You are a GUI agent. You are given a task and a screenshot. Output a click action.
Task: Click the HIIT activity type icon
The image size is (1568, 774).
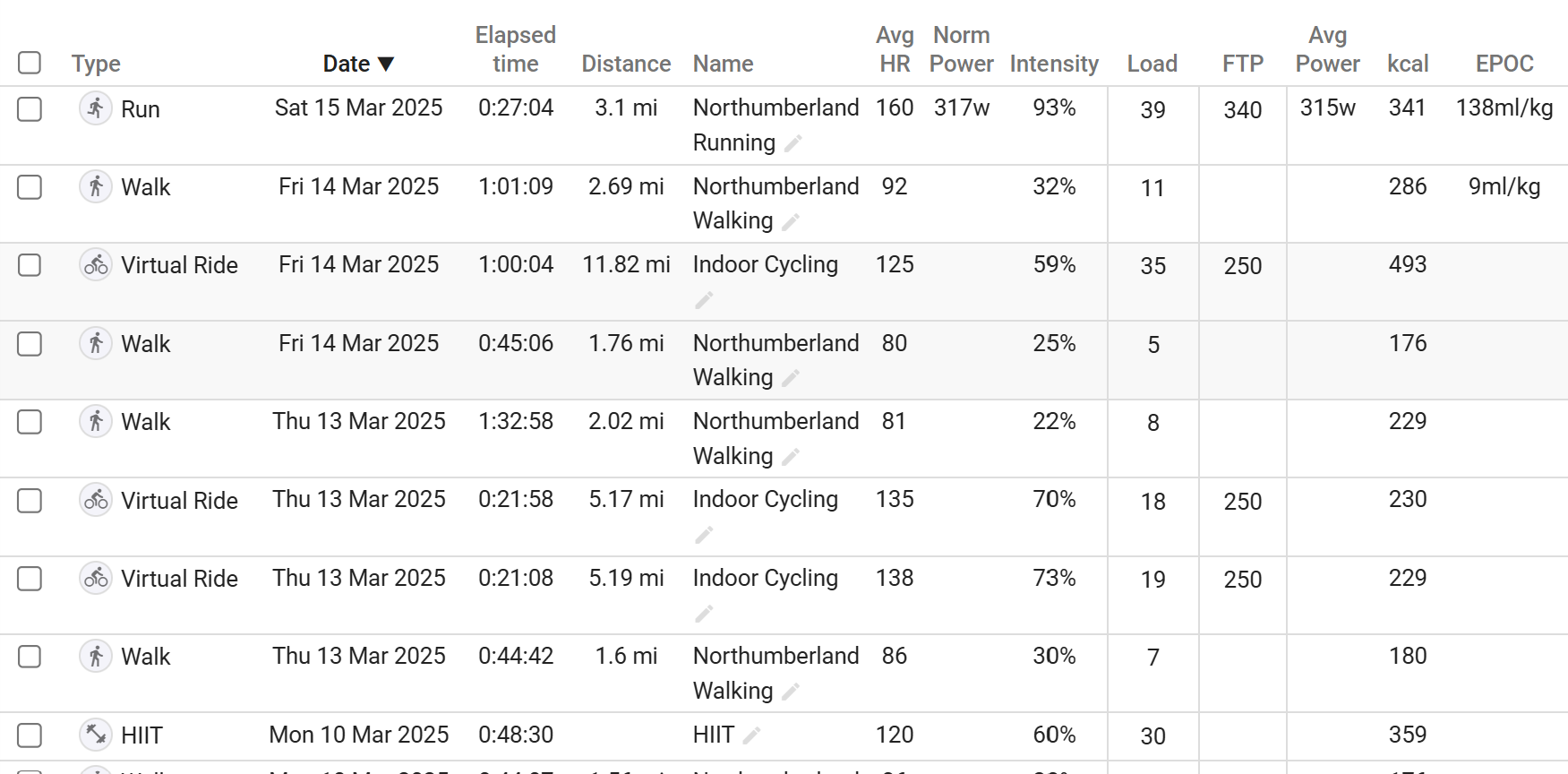[96, 735]
